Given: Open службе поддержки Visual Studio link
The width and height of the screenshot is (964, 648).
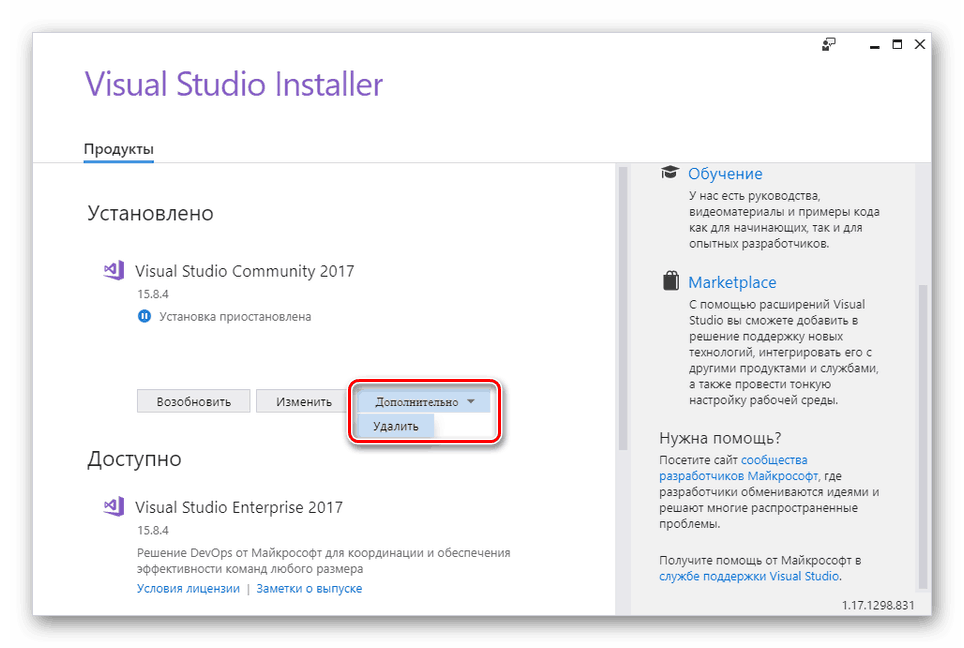Looking at the screenshot, I should coord(749,576).
